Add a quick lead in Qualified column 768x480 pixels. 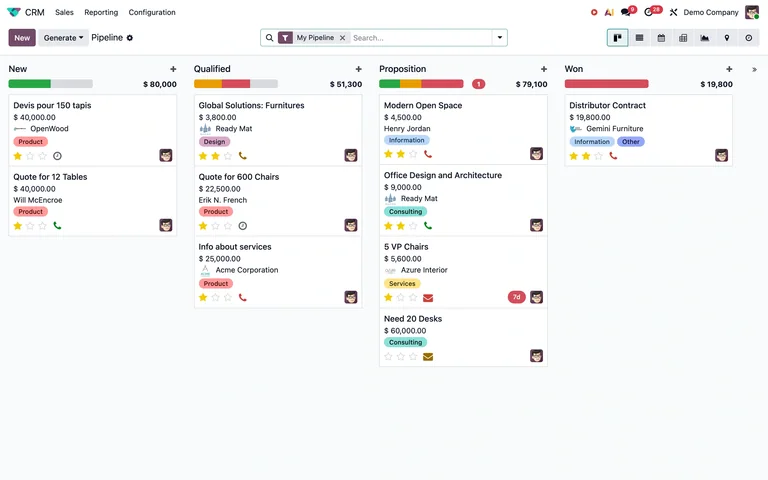(x=359, y=69)
